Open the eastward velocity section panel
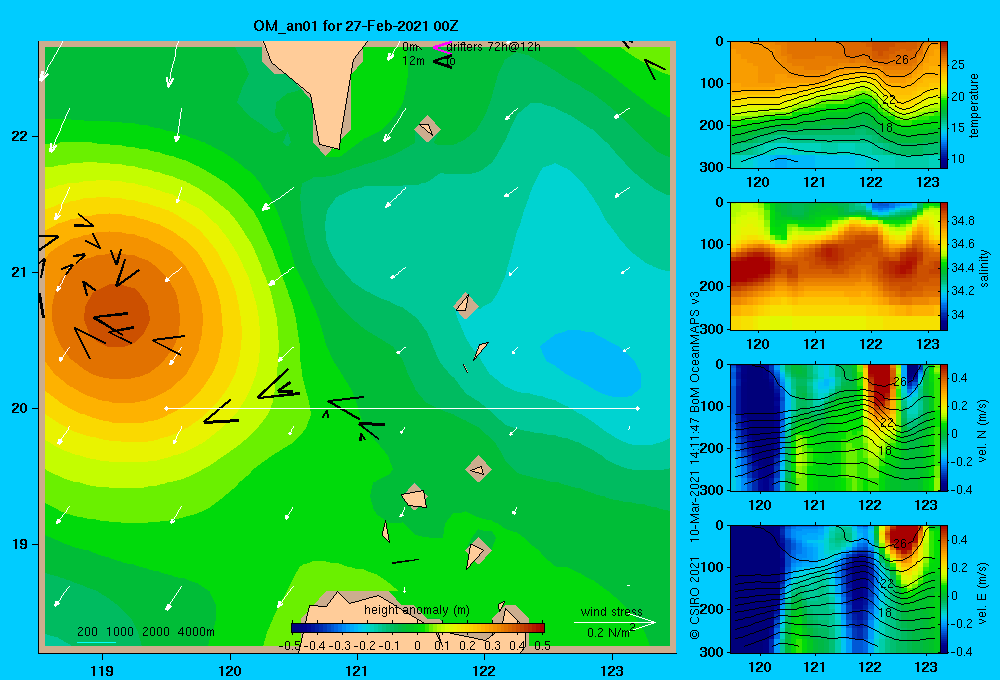Screen dimensions: 1000x680 835,589
